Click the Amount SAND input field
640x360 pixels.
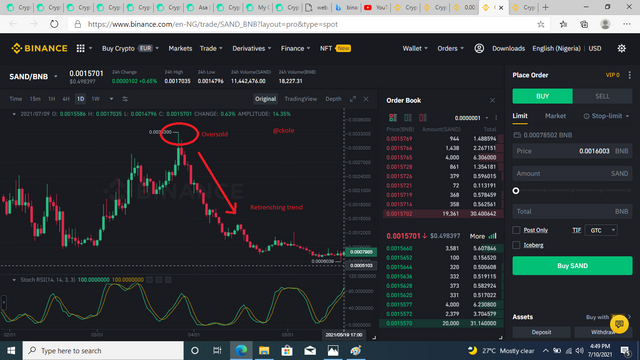coord(572,173)
